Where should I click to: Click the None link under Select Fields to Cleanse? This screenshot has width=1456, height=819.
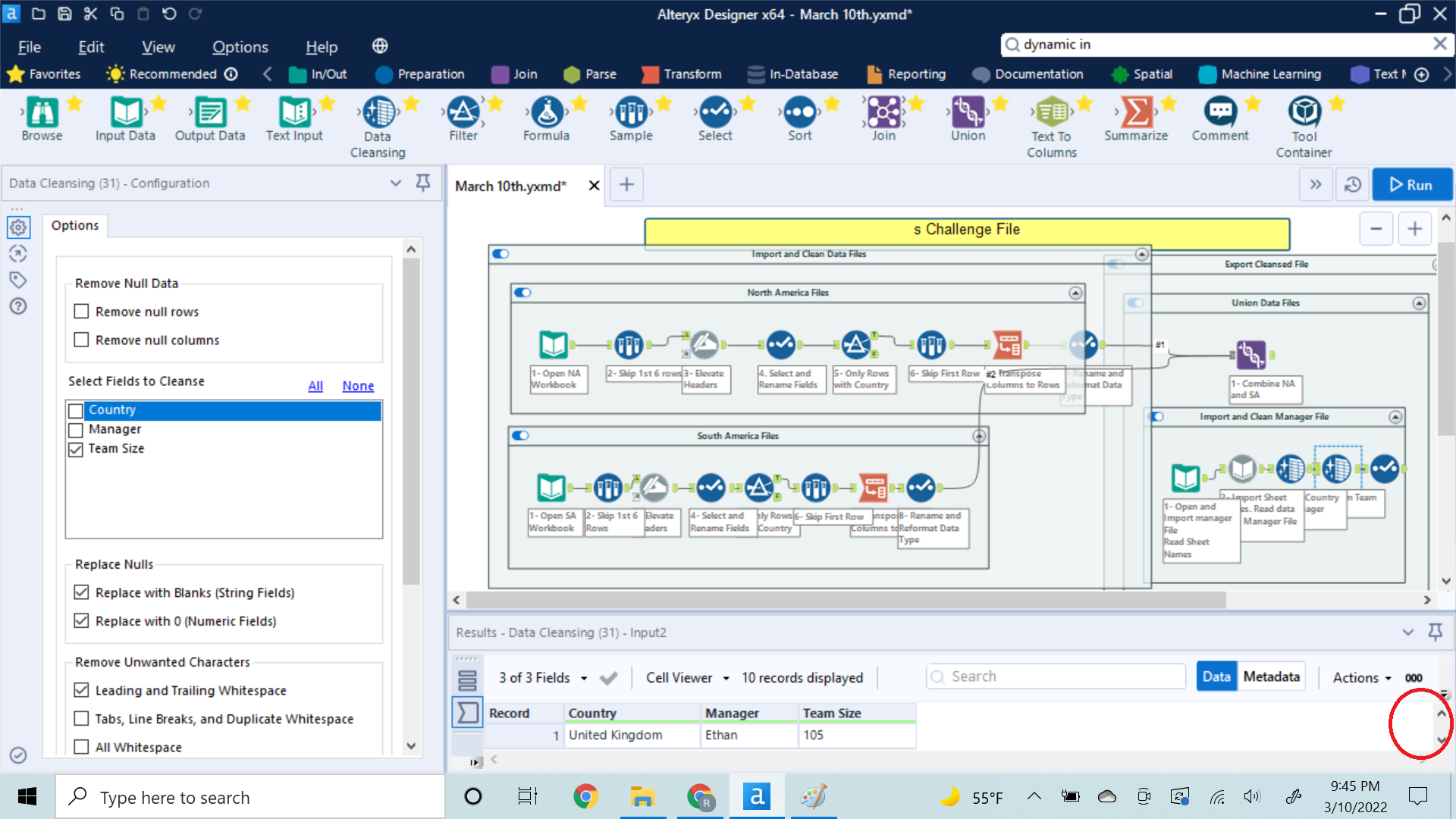click(x=357, y=385)
